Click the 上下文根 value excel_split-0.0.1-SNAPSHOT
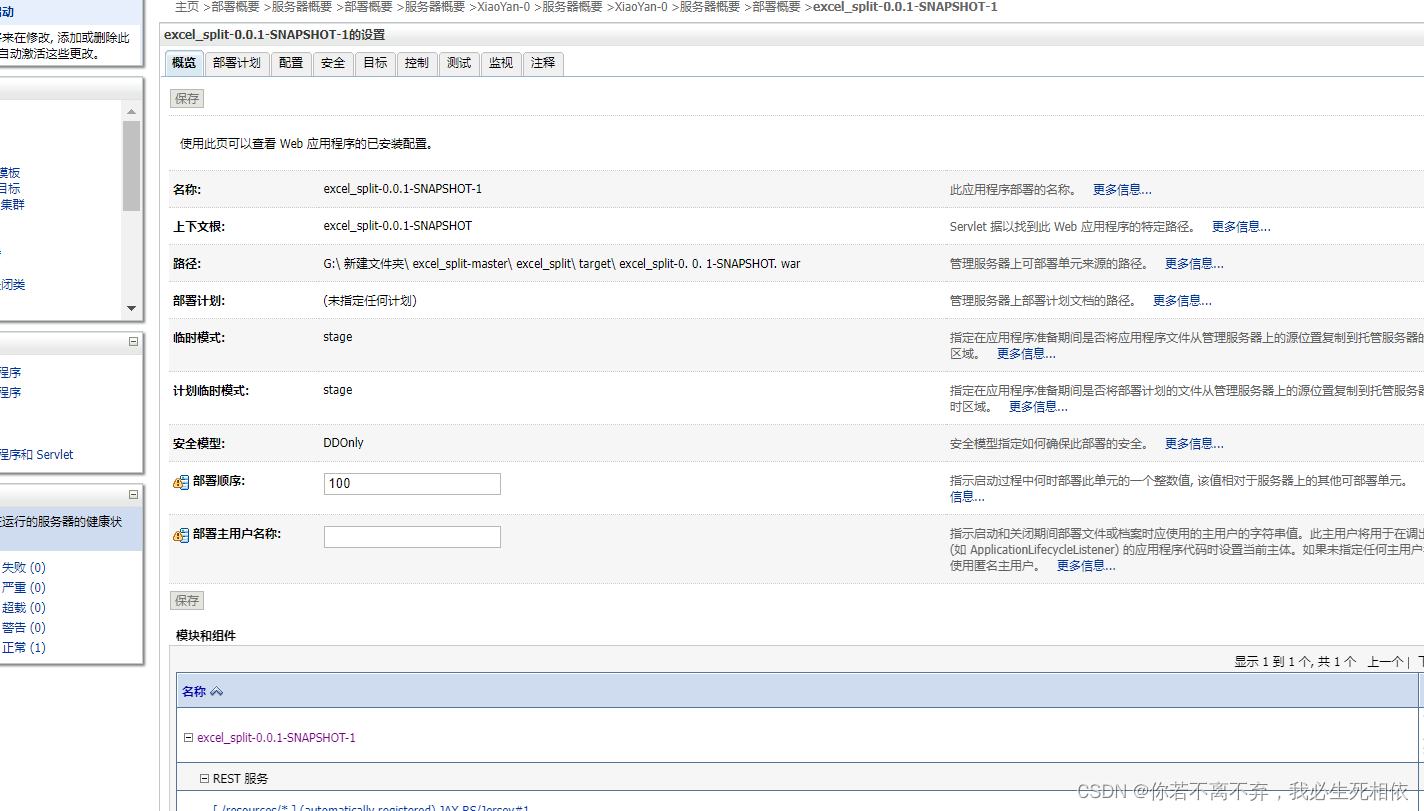This screenshot has height=811, width=1424. click(x=398, y=226)
